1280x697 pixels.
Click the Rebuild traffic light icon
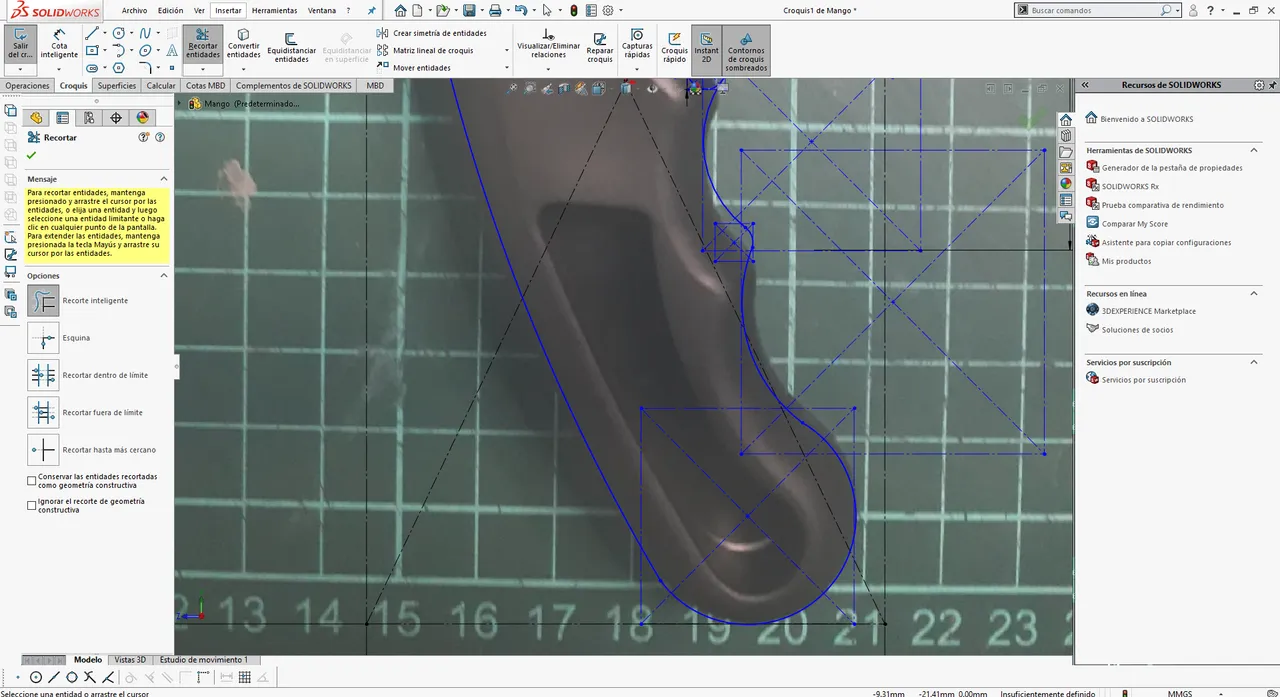[574, 10]
